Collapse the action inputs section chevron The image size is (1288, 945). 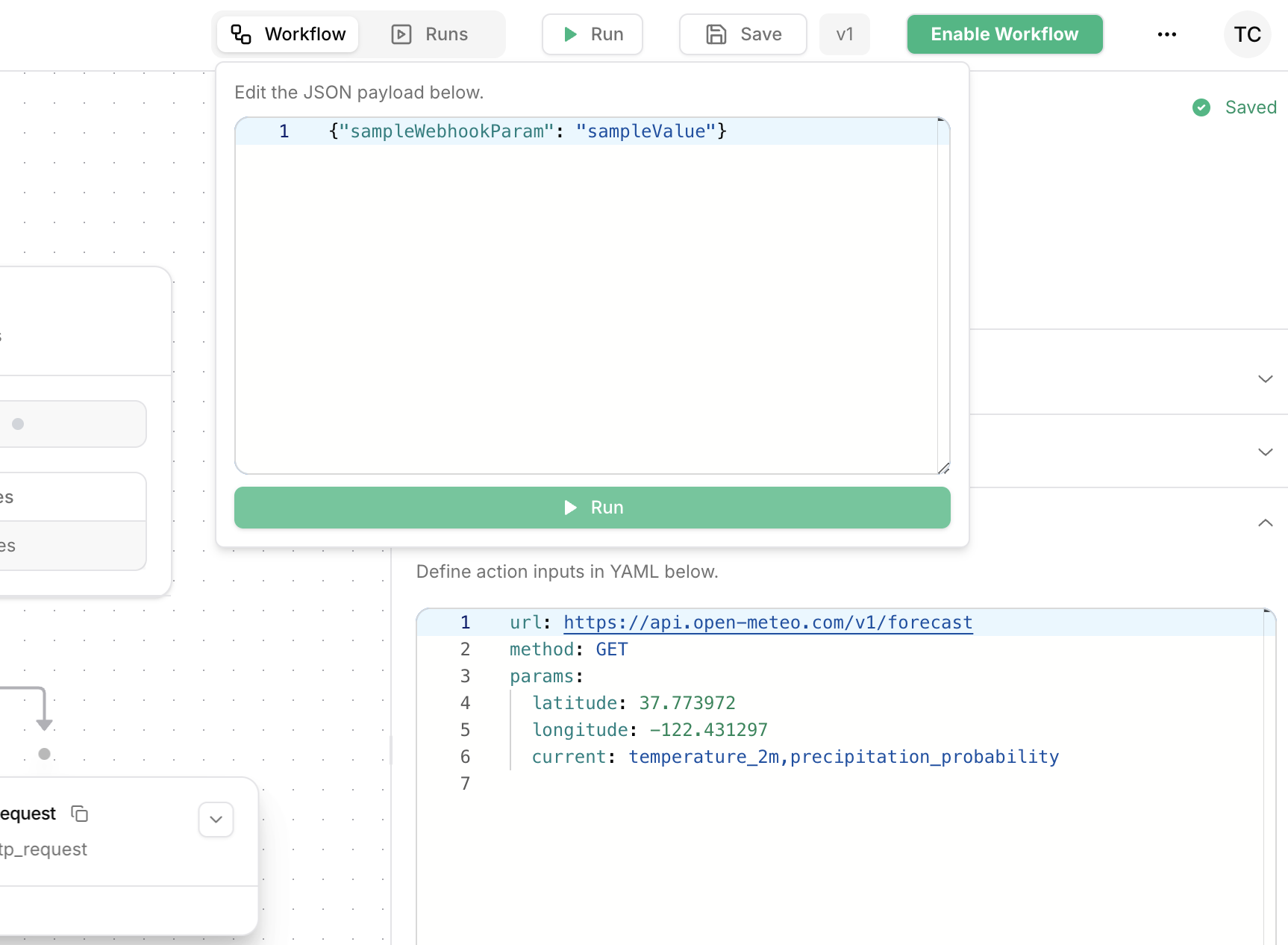1266,523
